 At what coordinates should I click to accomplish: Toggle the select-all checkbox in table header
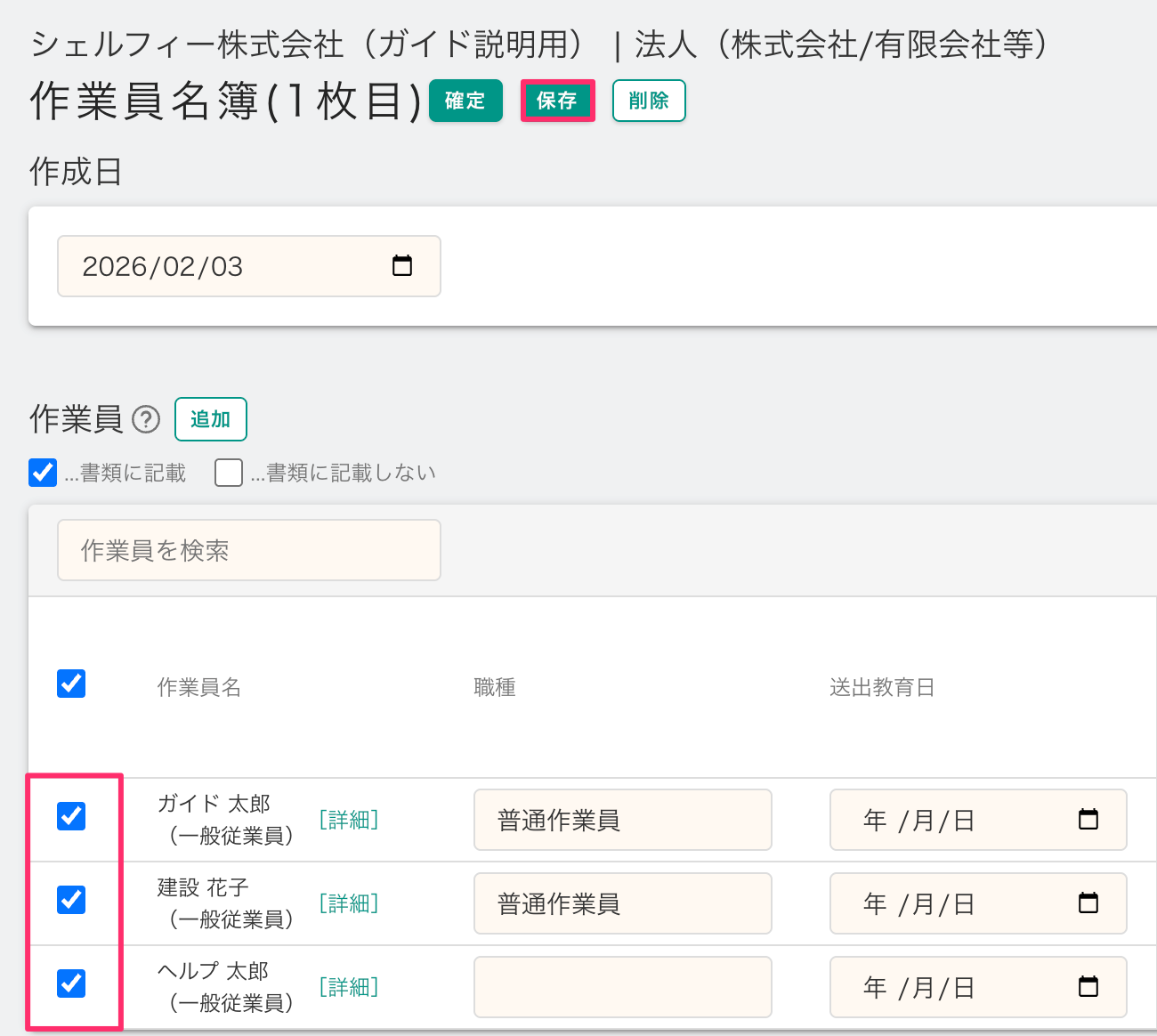[71, 684]
